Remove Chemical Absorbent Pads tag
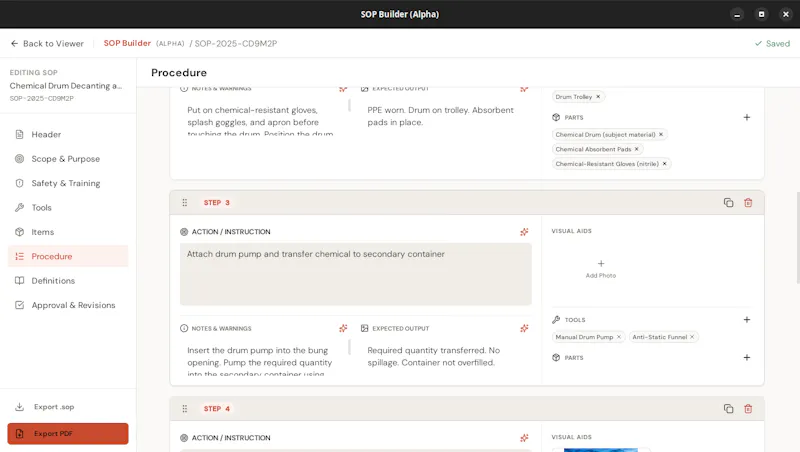800x452 pixels. pyautogui.click(x=636, y=149)
